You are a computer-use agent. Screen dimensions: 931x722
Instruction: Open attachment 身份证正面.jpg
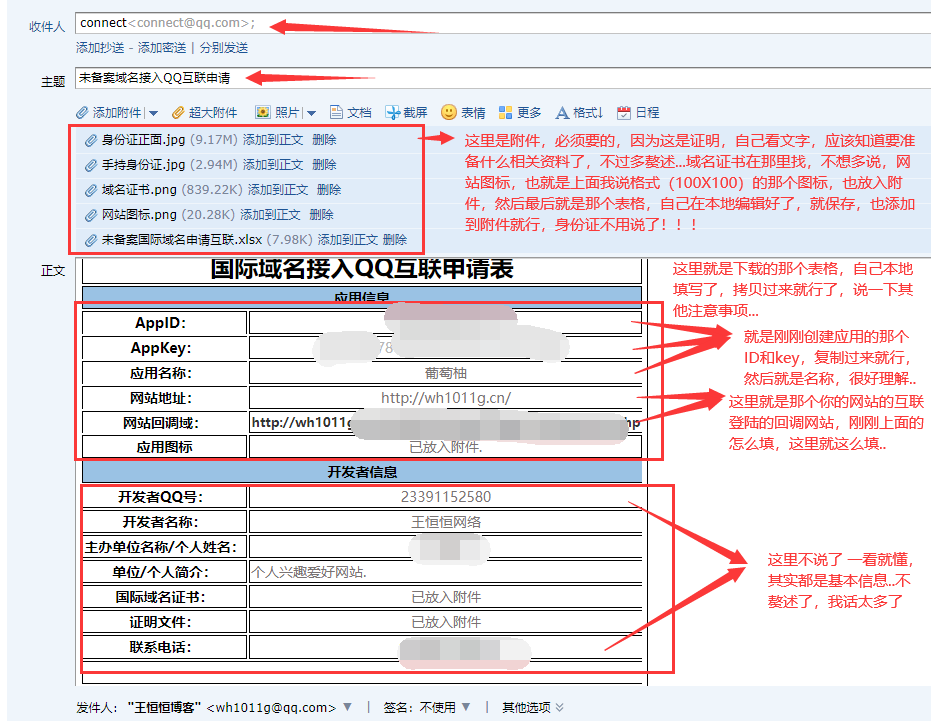point(143,140)
